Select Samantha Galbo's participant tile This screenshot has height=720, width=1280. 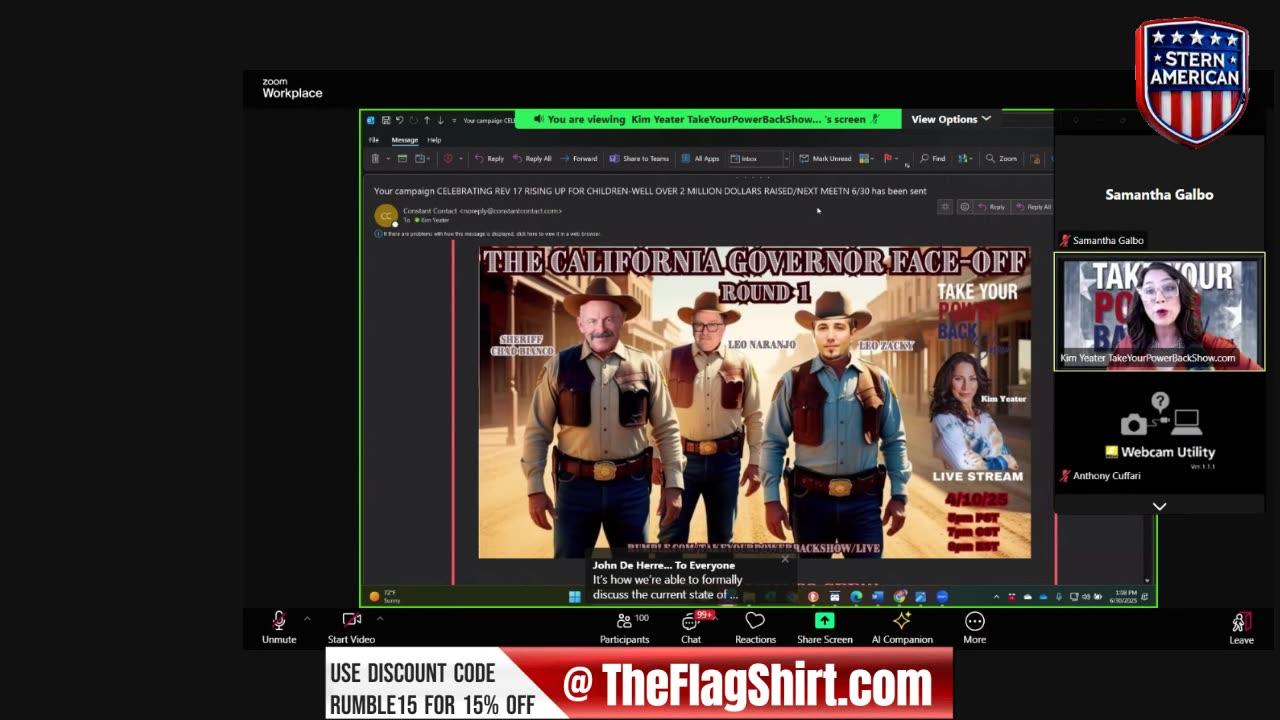(x=1159, y=194)
